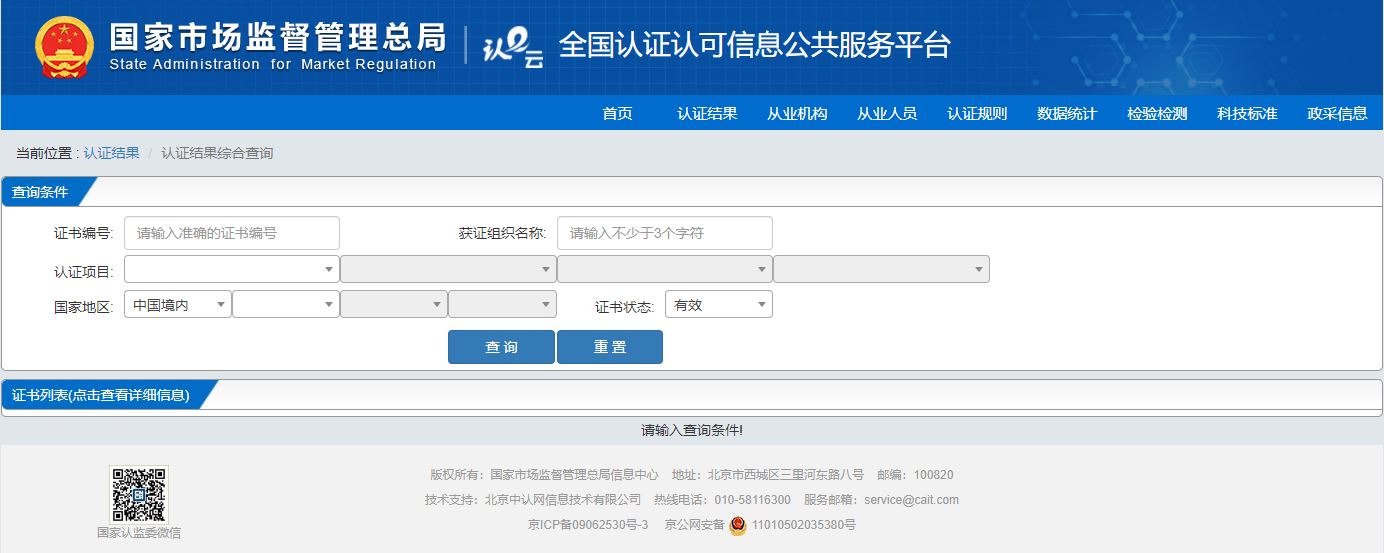Click the 国家认监委微信 caption
Viewport: 1384px width, 553px height.
click(139, 533)
